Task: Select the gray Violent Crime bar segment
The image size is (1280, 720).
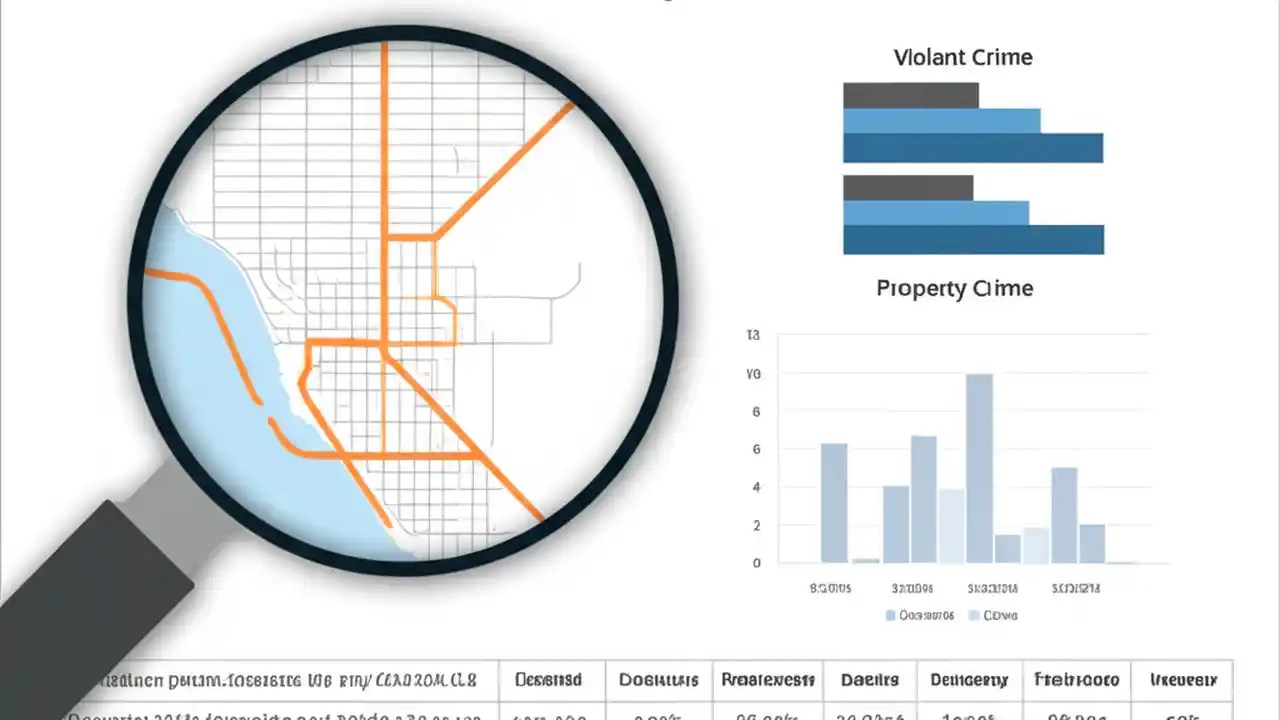Action: tap(910, 94)
